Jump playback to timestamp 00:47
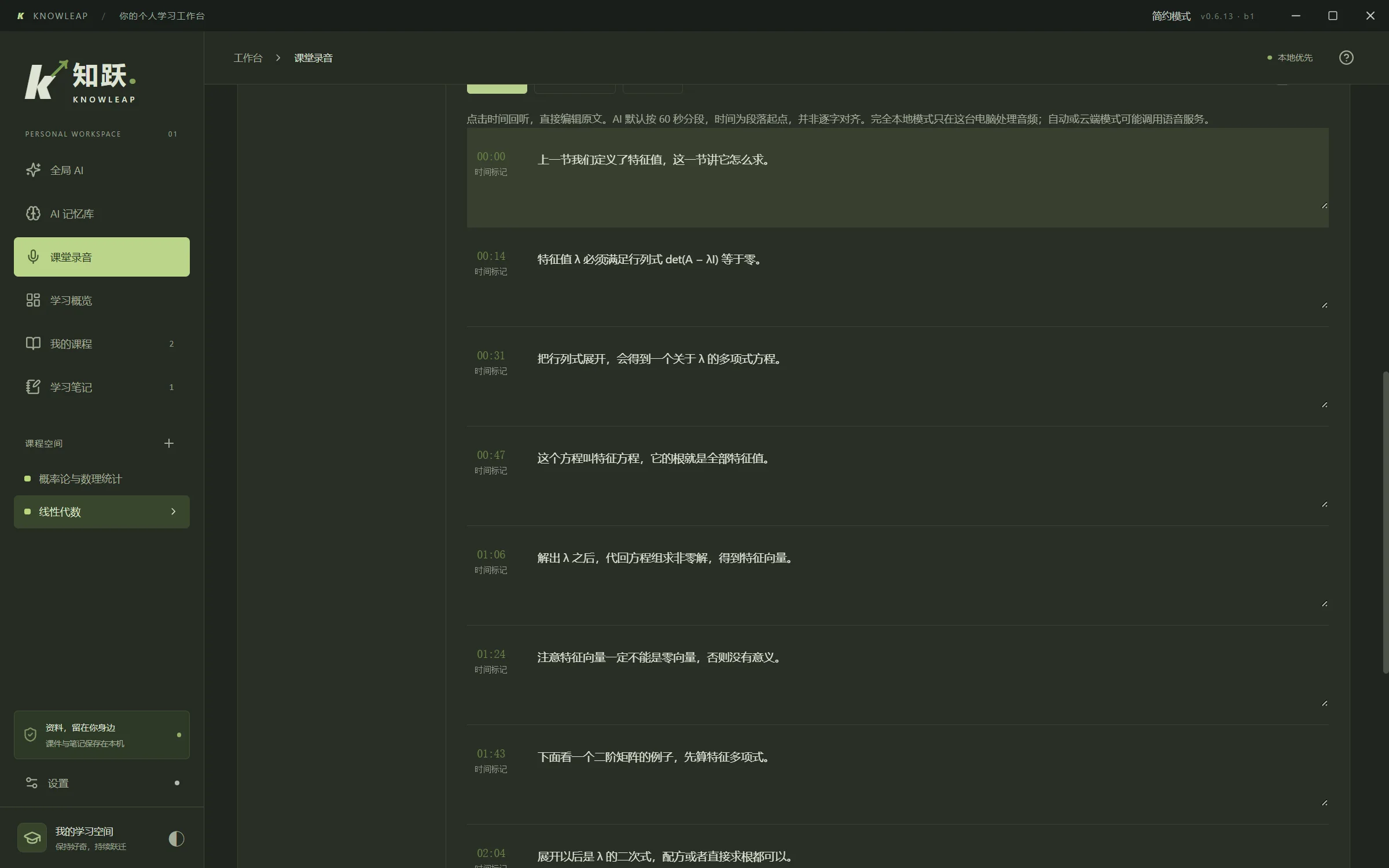The image size is (1389, 868). pyautogui.click(x=491, y=455)
